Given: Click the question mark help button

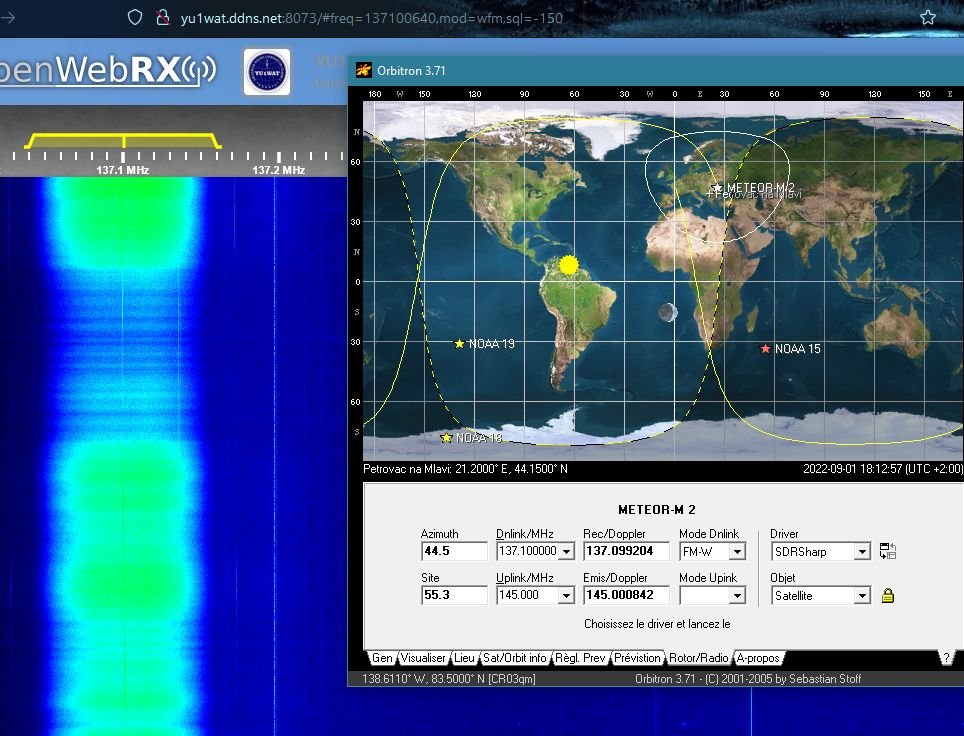Looking at the screenshot, I should pyautogui.click(x=947, y=658).
